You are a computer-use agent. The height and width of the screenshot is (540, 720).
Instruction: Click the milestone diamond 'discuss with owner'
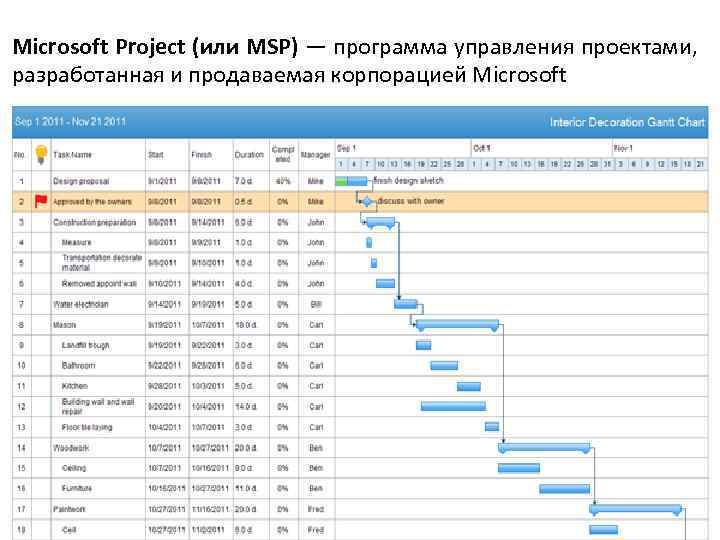pos(367,202)
